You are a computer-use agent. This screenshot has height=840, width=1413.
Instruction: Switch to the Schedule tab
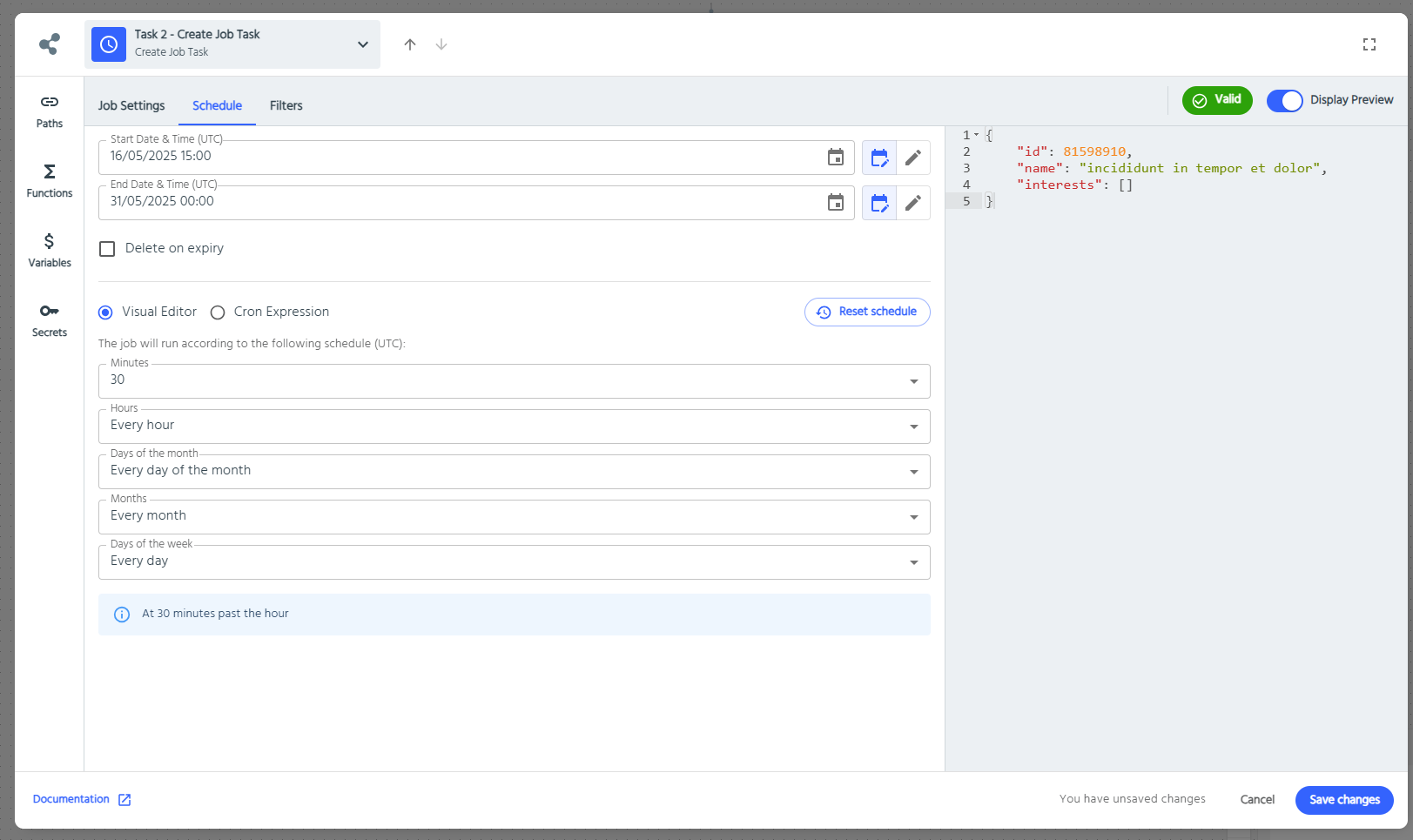217,105
